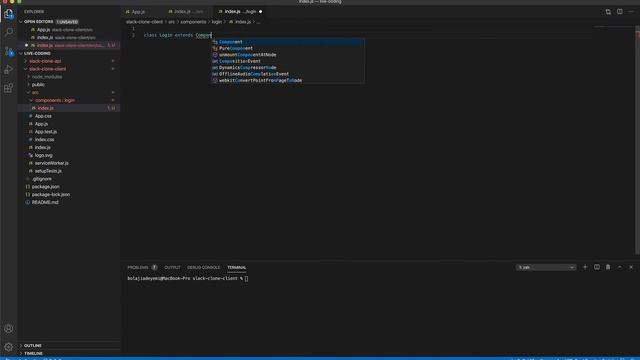Expand the Timeline section
This screenshot has width=640, height=360.
point(33,353)
